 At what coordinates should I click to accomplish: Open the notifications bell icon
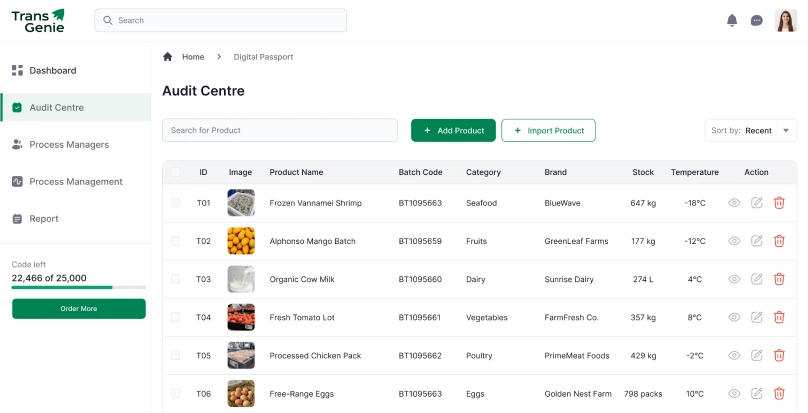[x=732, y=20]
